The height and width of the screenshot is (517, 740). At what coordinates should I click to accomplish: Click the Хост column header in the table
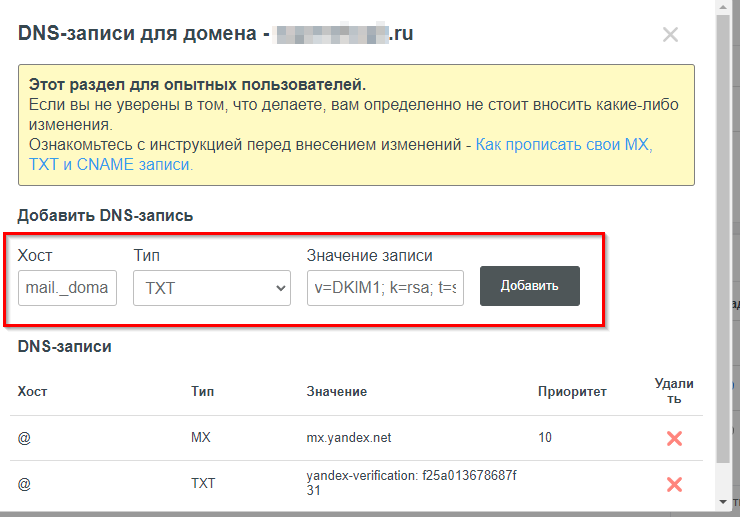[x=32, y=392]
